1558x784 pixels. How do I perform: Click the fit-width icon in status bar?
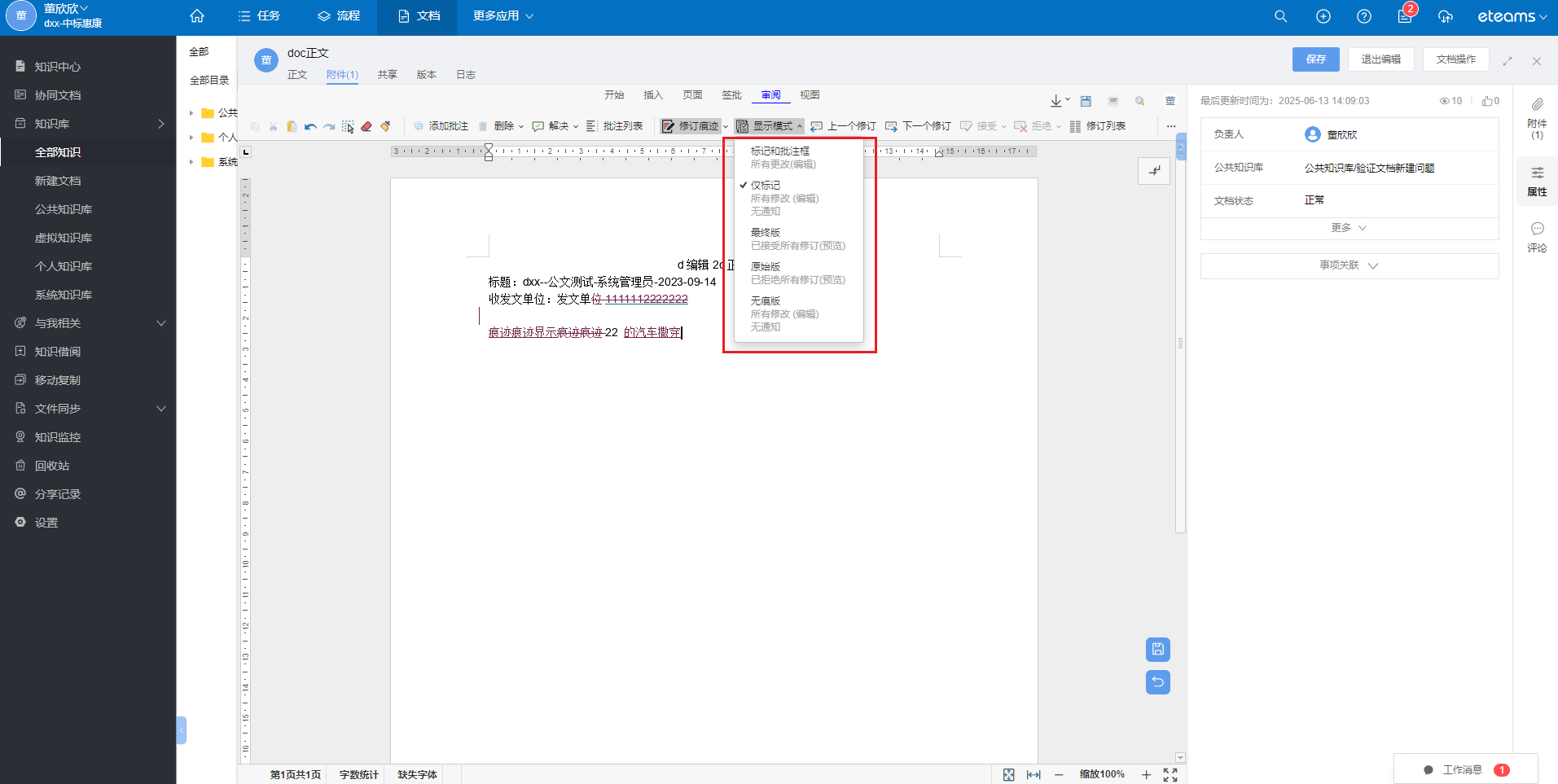tap(1034, 774)
